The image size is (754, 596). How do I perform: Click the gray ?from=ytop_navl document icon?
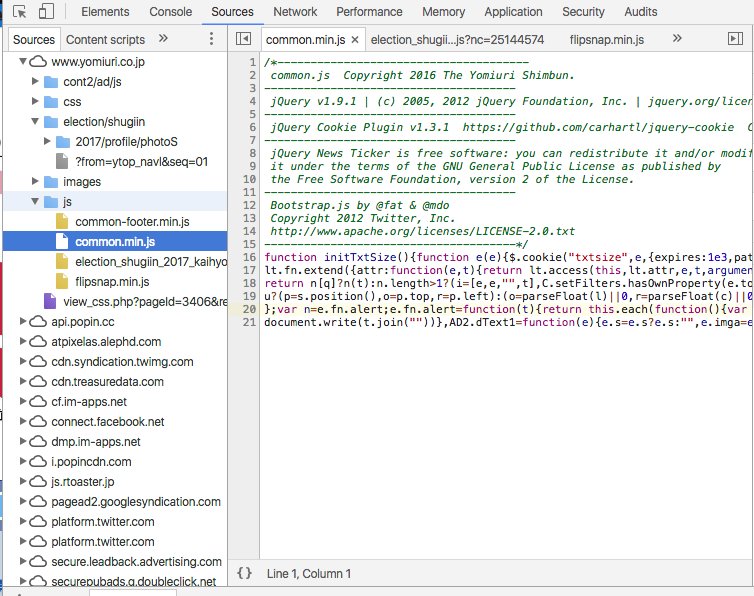pos(62,161)
